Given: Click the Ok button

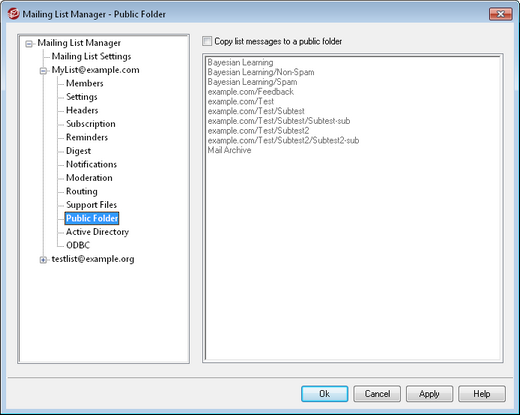Looking at the screenshot, I should pyautogui.click(x=325, y=394).
